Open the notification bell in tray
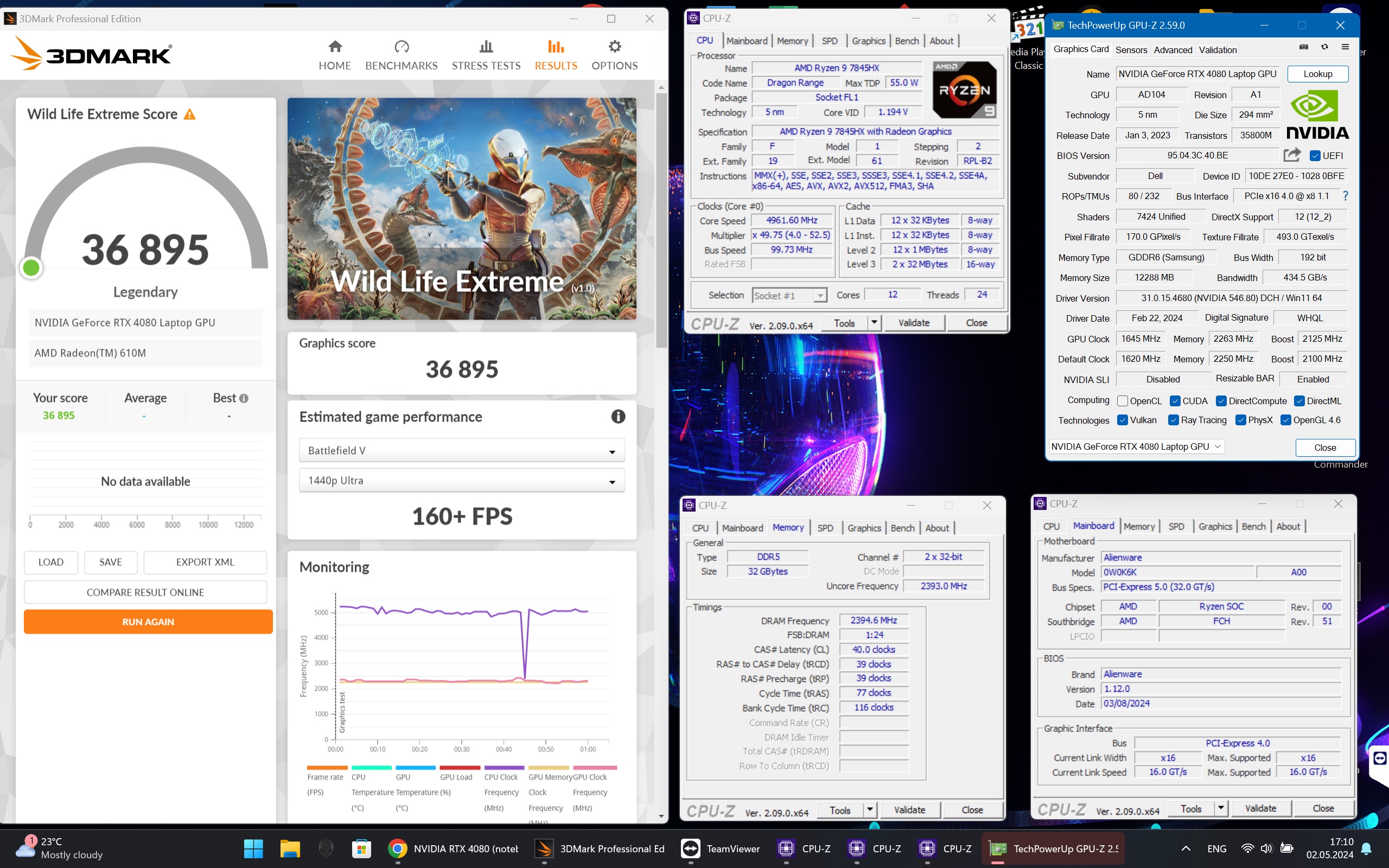 click(1367, 848)
